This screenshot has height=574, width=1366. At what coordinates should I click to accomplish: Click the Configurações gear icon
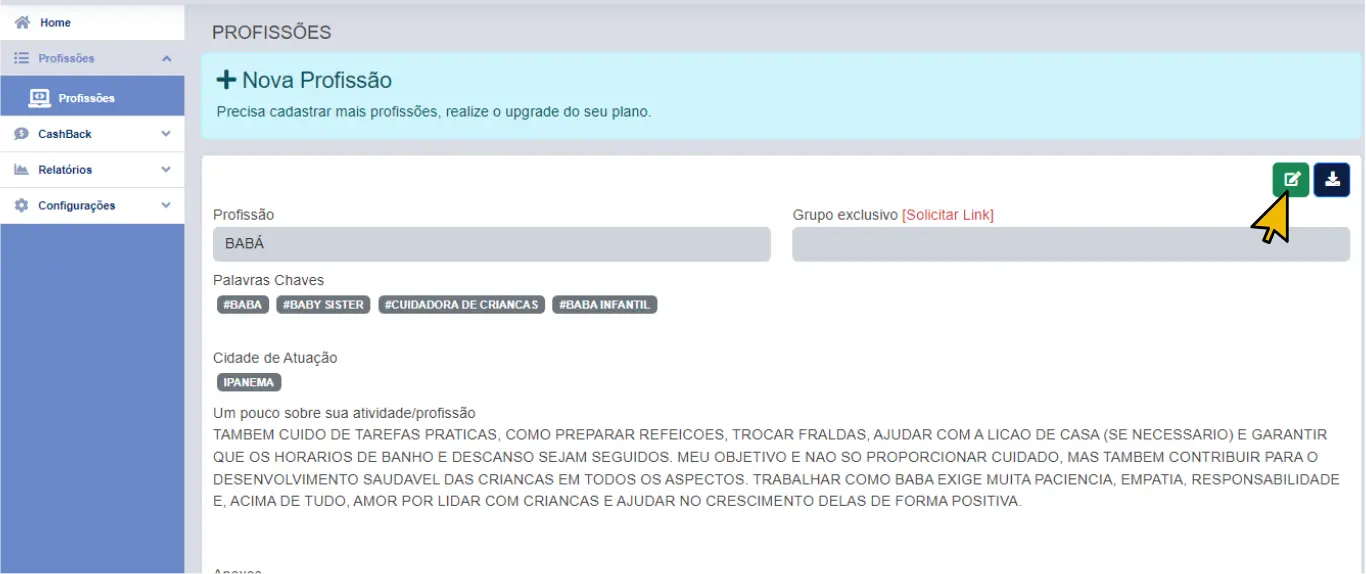[x=22, y=206]
